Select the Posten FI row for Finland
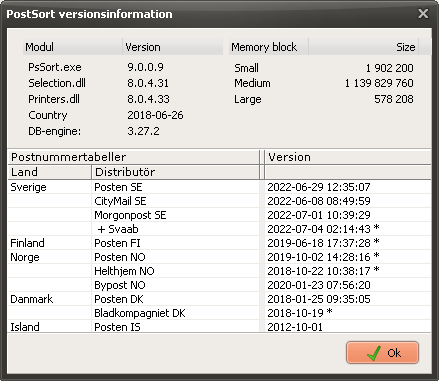The image size is (439, 381). tap(219, 243)
